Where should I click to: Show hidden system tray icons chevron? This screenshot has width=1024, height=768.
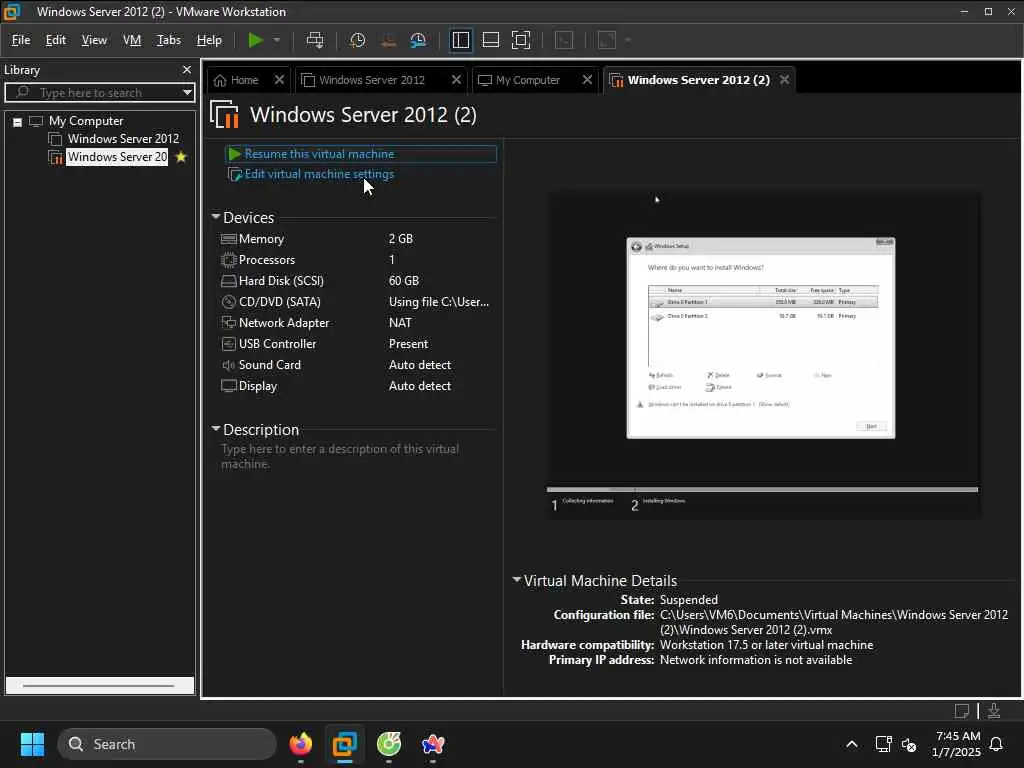tap(852, 744)
